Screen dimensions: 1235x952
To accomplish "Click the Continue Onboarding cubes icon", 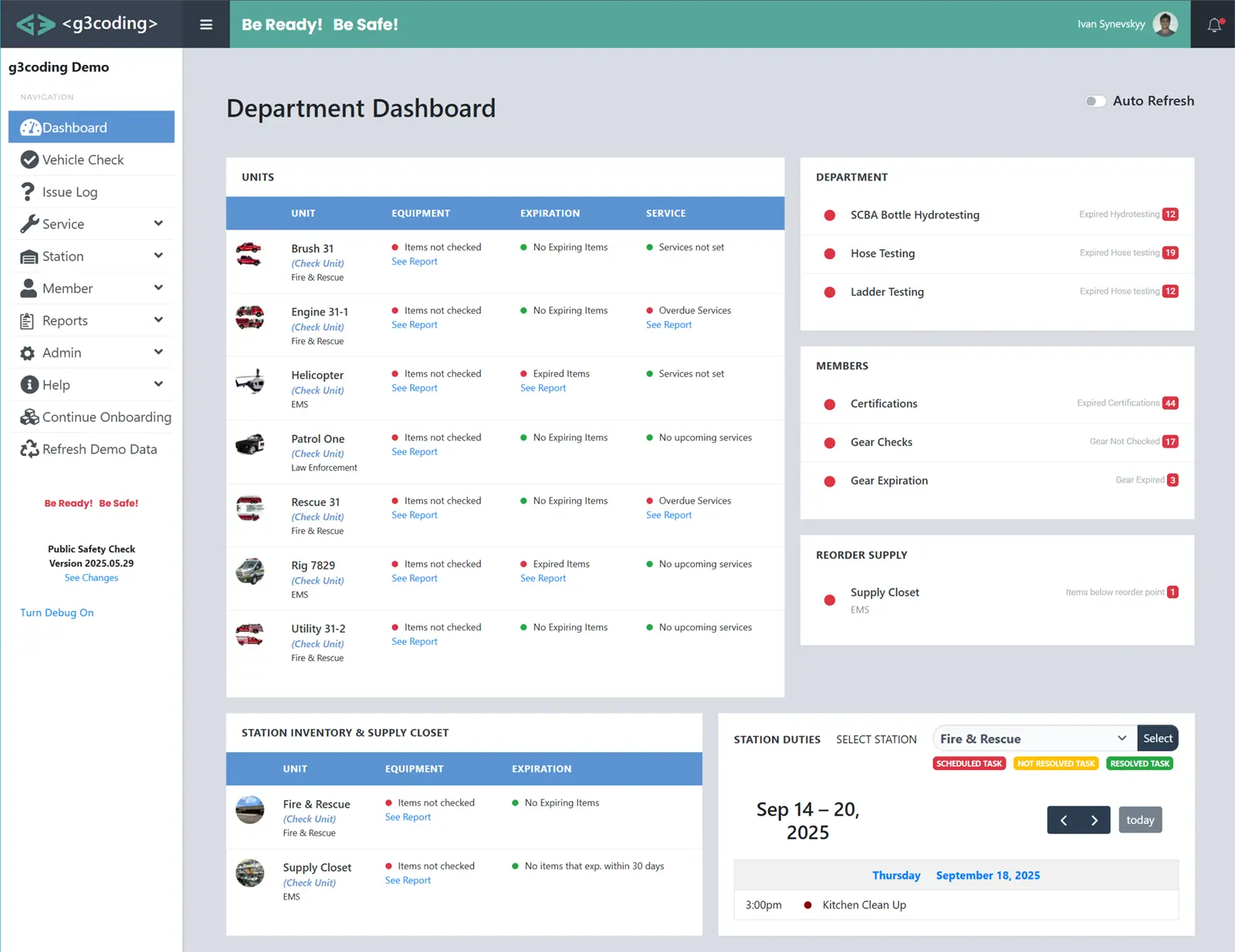I will point(29,417).
